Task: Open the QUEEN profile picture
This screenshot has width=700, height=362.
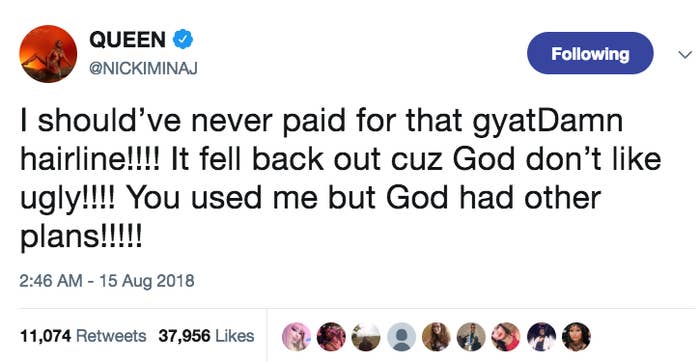Action: [x=48, y=54]
